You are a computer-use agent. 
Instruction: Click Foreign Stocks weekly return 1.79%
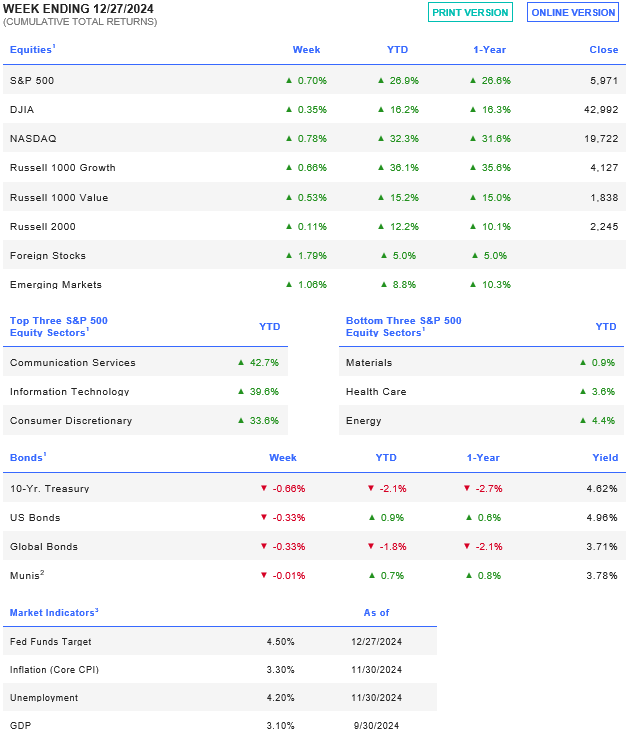(x=312, y=256)
